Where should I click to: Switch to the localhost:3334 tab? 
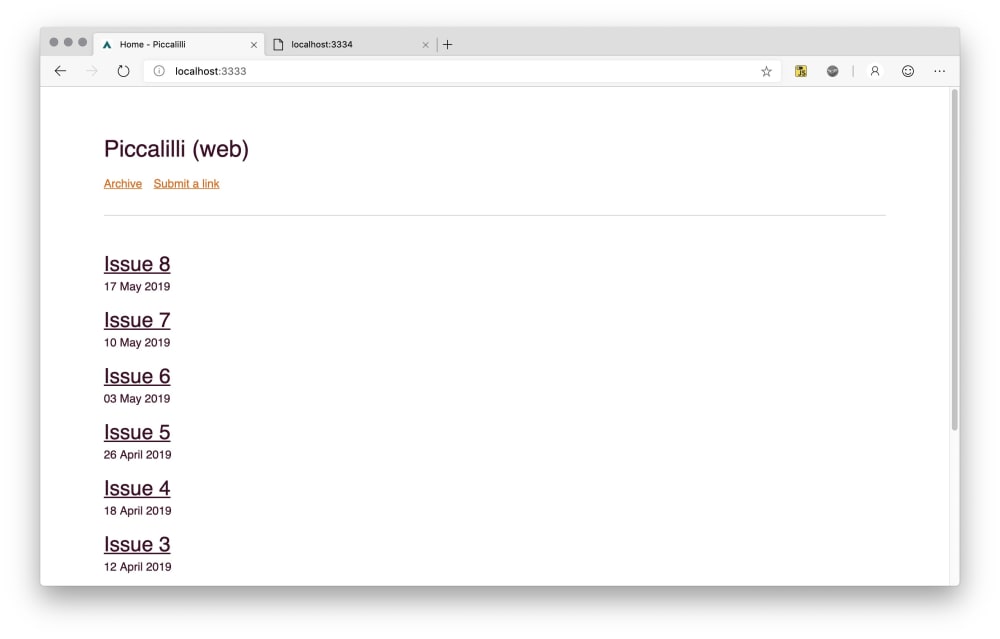[349, 44]
